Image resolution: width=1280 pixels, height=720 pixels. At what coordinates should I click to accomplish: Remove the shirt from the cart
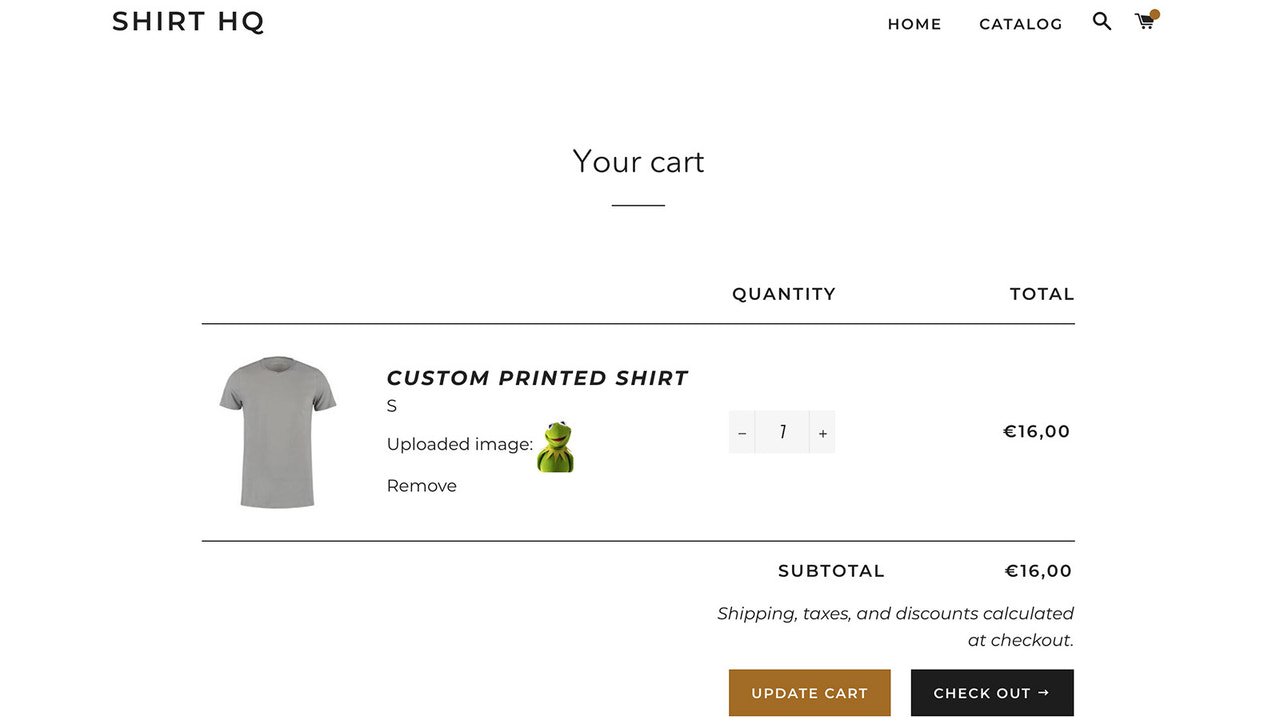421,485
